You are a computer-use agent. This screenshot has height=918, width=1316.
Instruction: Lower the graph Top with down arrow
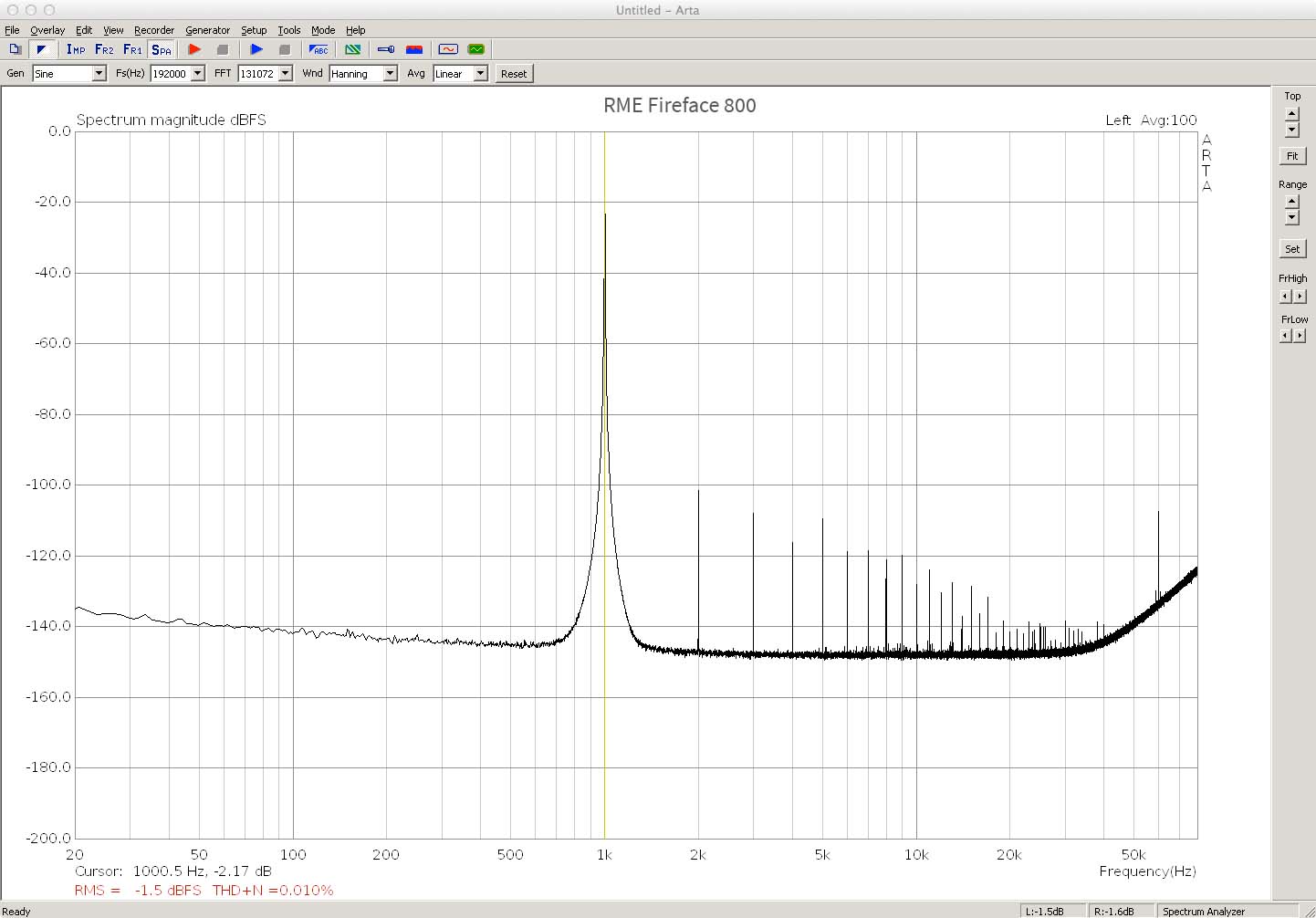1291,130
